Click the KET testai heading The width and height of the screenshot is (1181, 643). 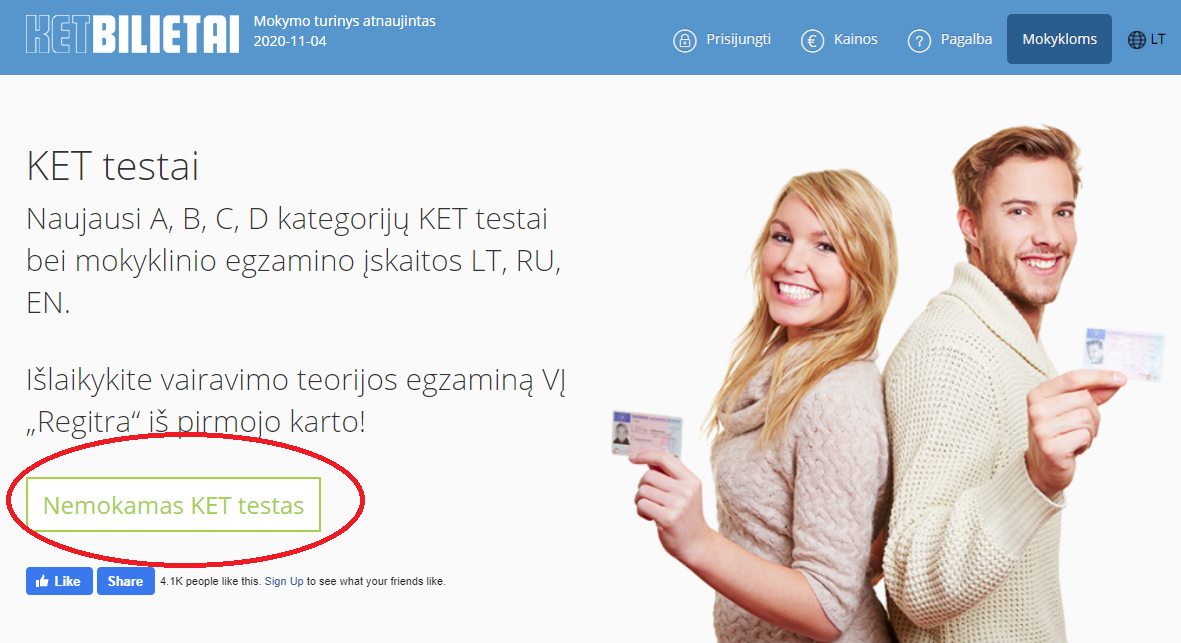click(113, 167)
